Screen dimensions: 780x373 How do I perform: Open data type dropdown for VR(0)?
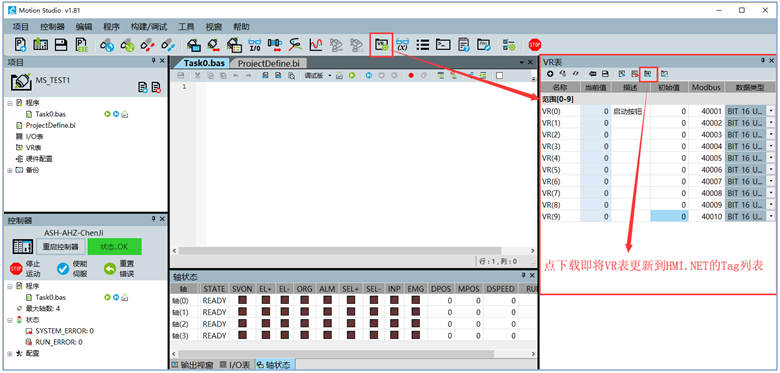[771, 111]
